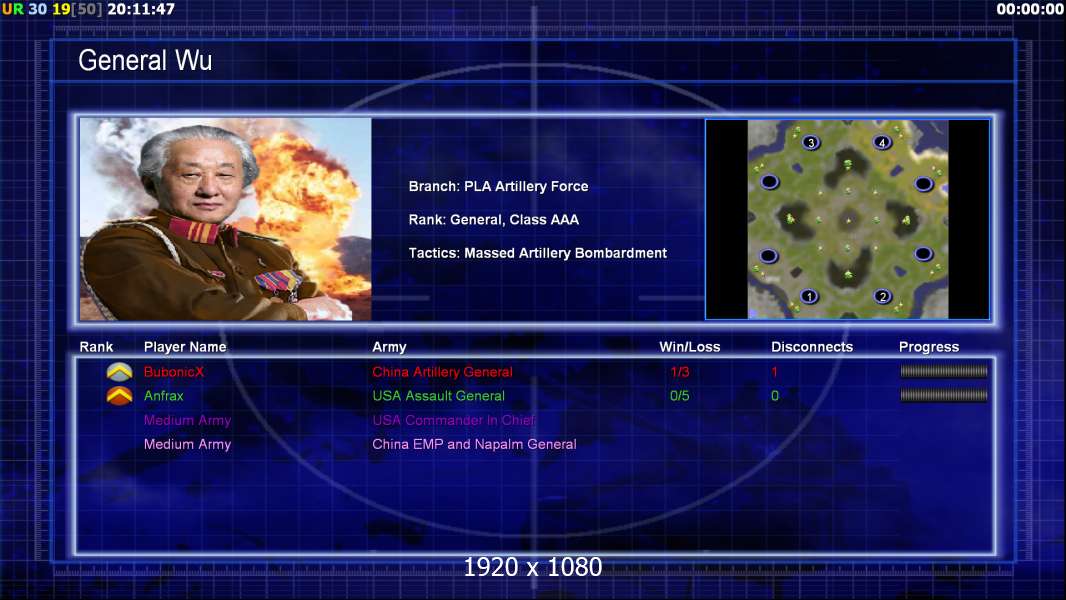The height and width of the screenshot is (600, 1066).
Task: Click the Player Name column header
Action: [185, 347]
